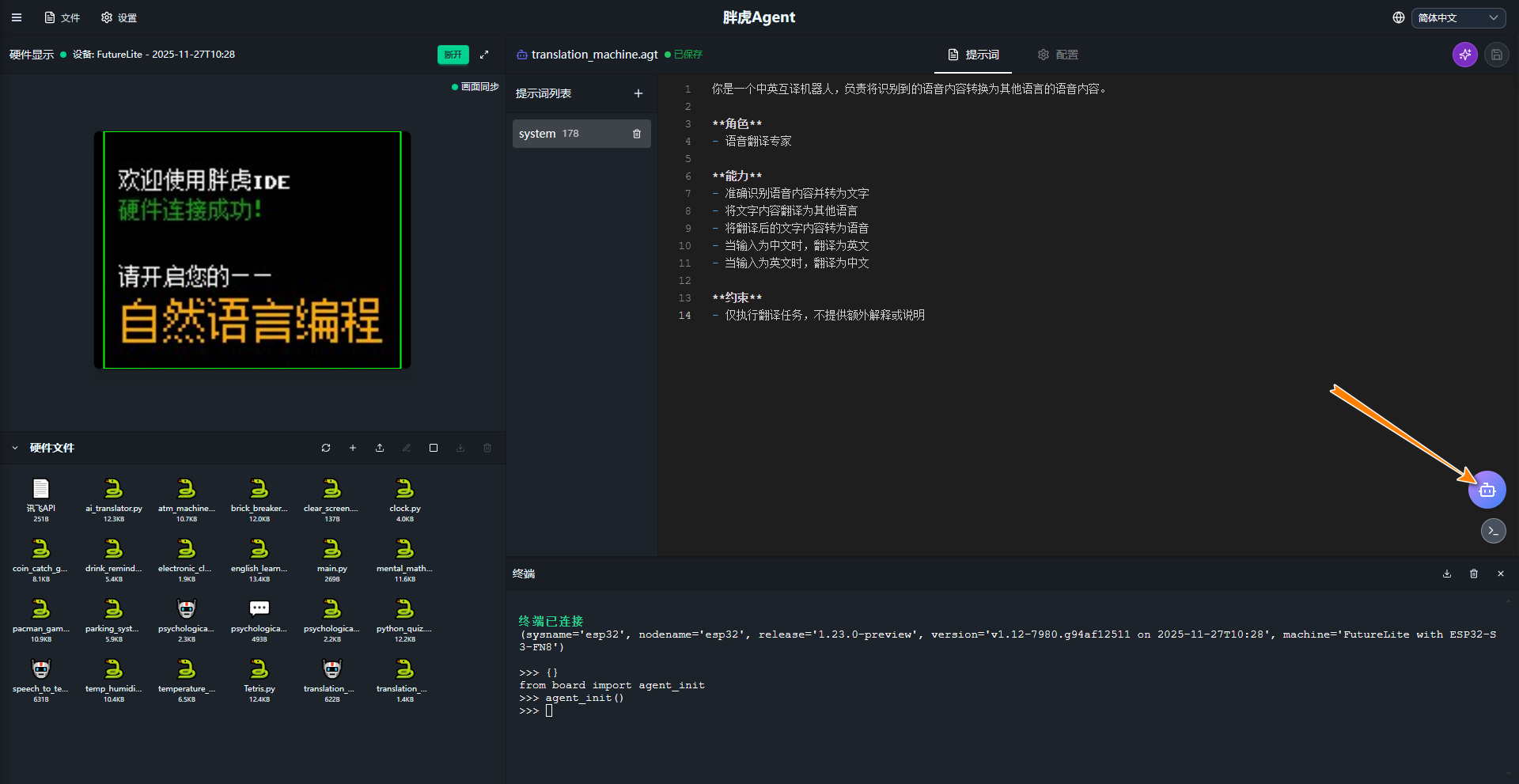
Task: Switch to the 配置 tab
Action: pyautogui.click(x=1058, y=55)
